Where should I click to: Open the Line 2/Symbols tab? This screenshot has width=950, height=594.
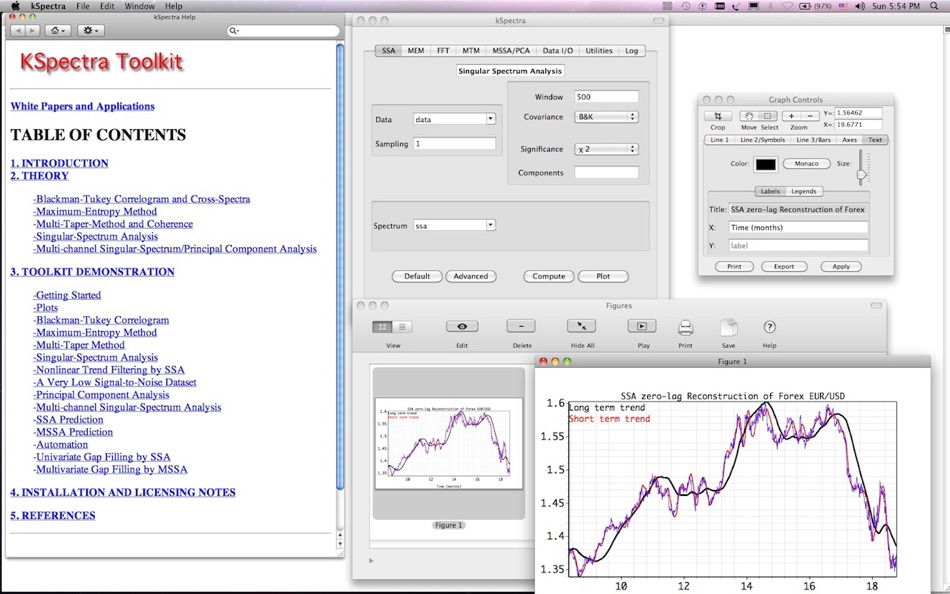tap(762, 140)
